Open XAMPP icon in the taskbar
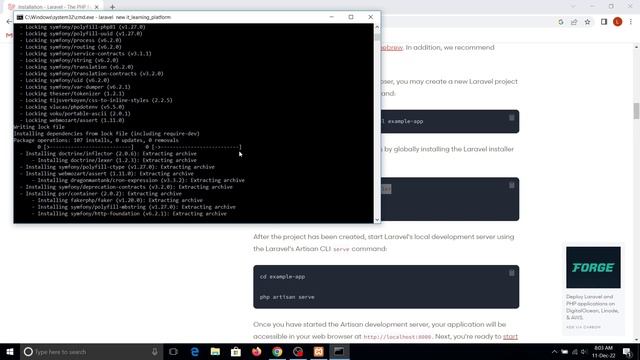640x360 pixels. pos(318,351)
